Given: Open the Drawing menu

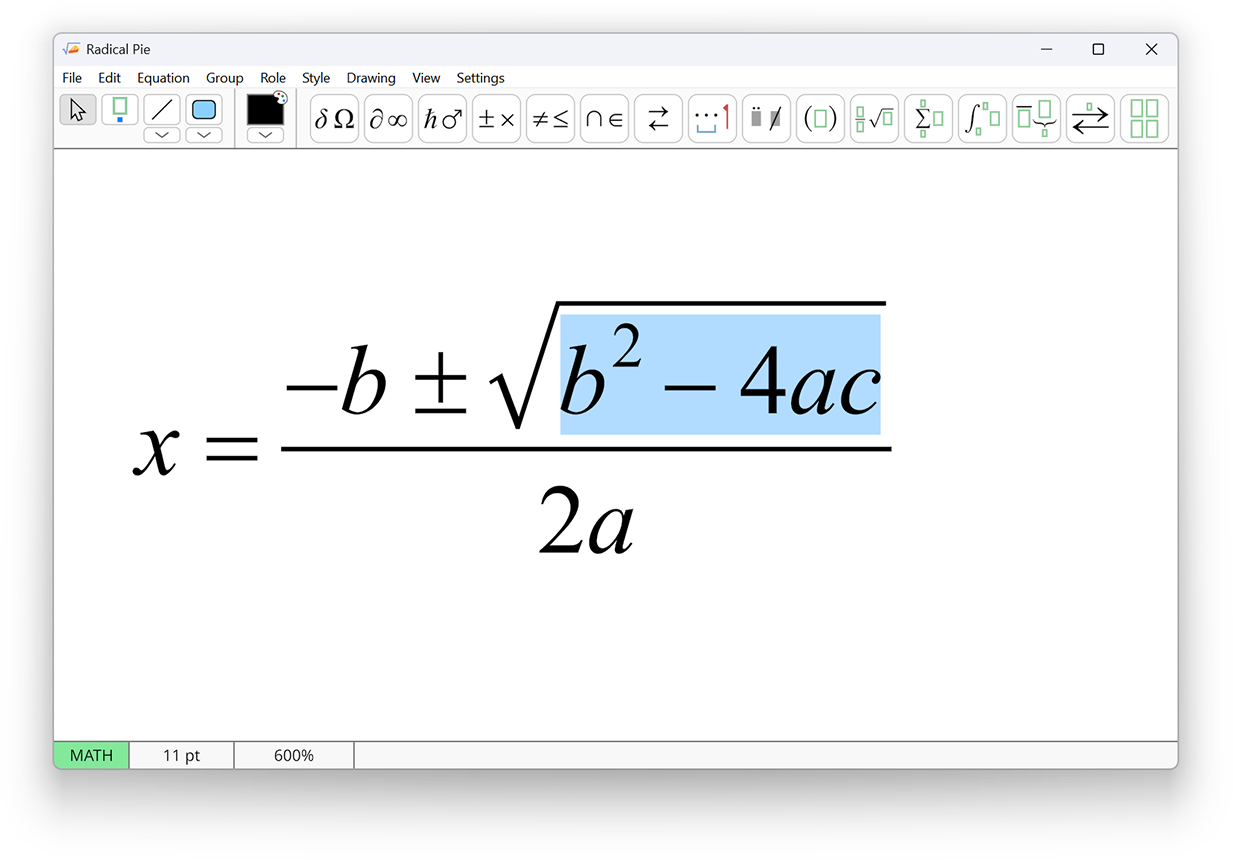Looking at the screenshot, I should pos(371,77).
